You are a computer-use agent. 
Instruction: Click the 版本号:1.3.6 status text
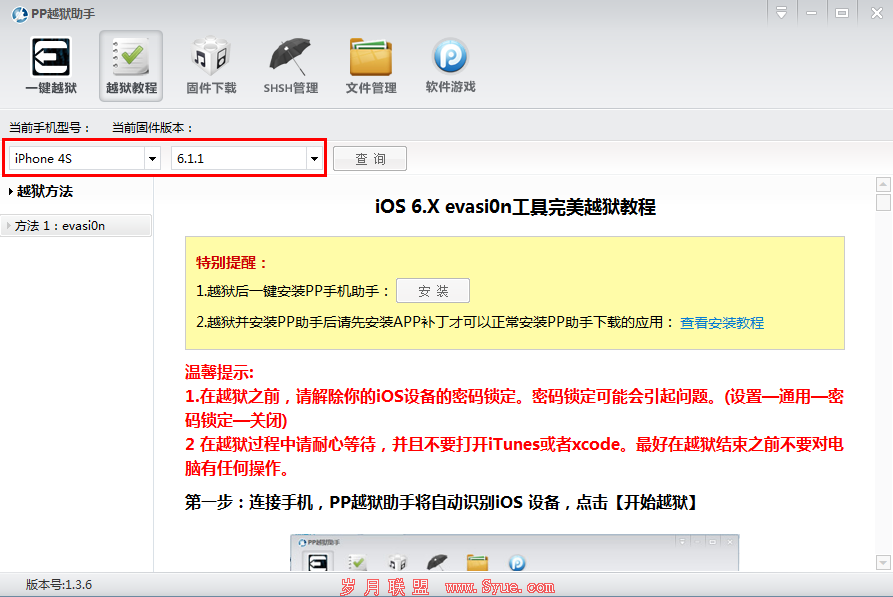[x=59, y=585]
